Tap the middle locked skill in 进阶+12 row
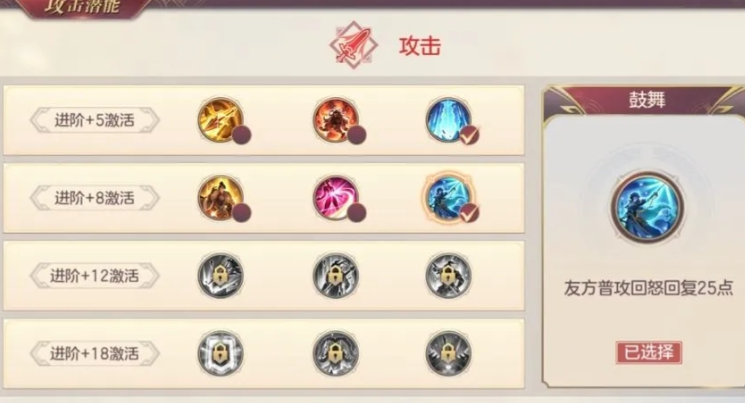 [335, 276]
